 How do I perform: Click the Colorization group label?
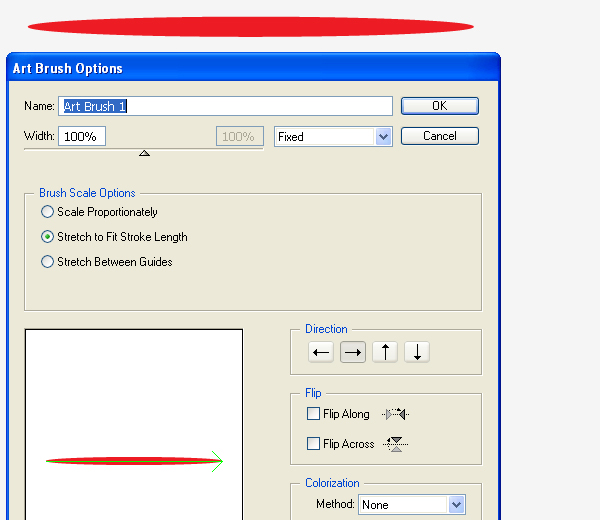click(332, 483)
